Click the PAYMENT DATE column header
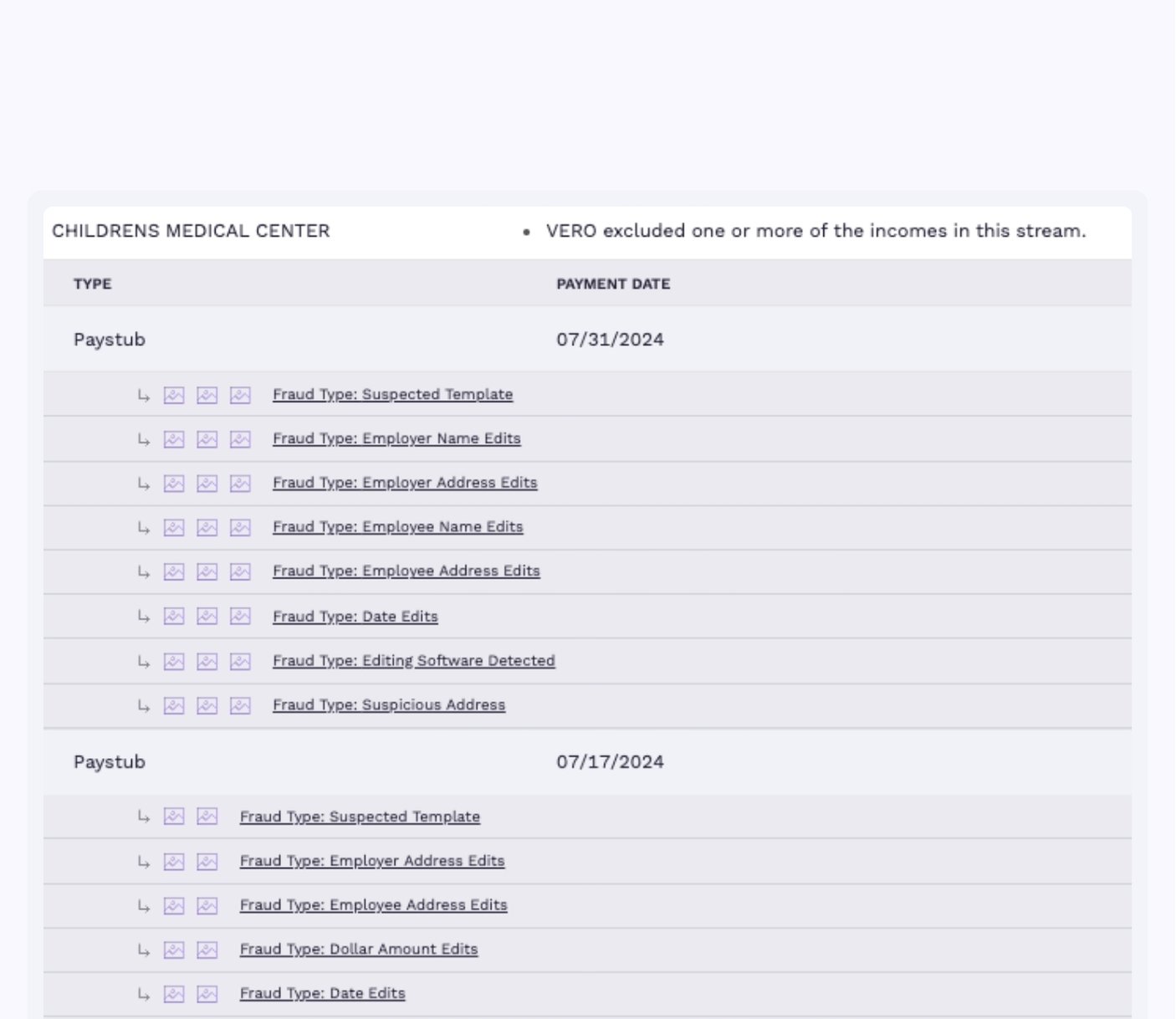Screen dimensions: 1176x1019 [x=613, y=284]
